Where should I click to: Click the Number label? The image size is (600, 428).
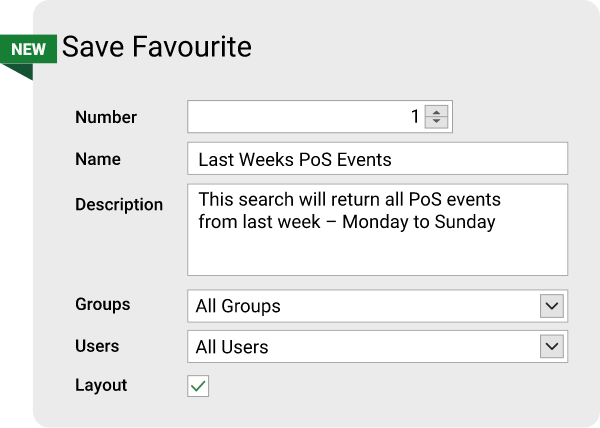click(106, 117)
